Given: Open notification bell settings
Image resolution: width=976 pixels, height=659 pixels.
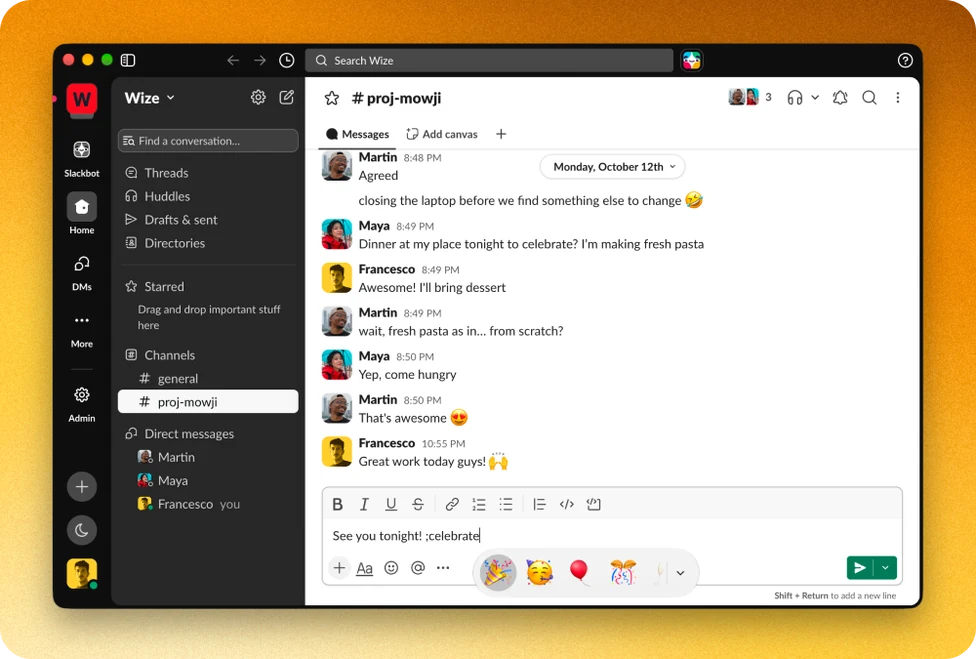Looking at the screenshot, I should 840,98.
